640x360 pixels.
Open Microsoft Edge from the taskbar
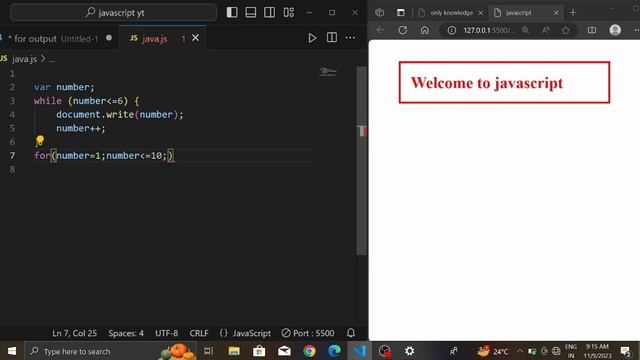click(334, 351)
